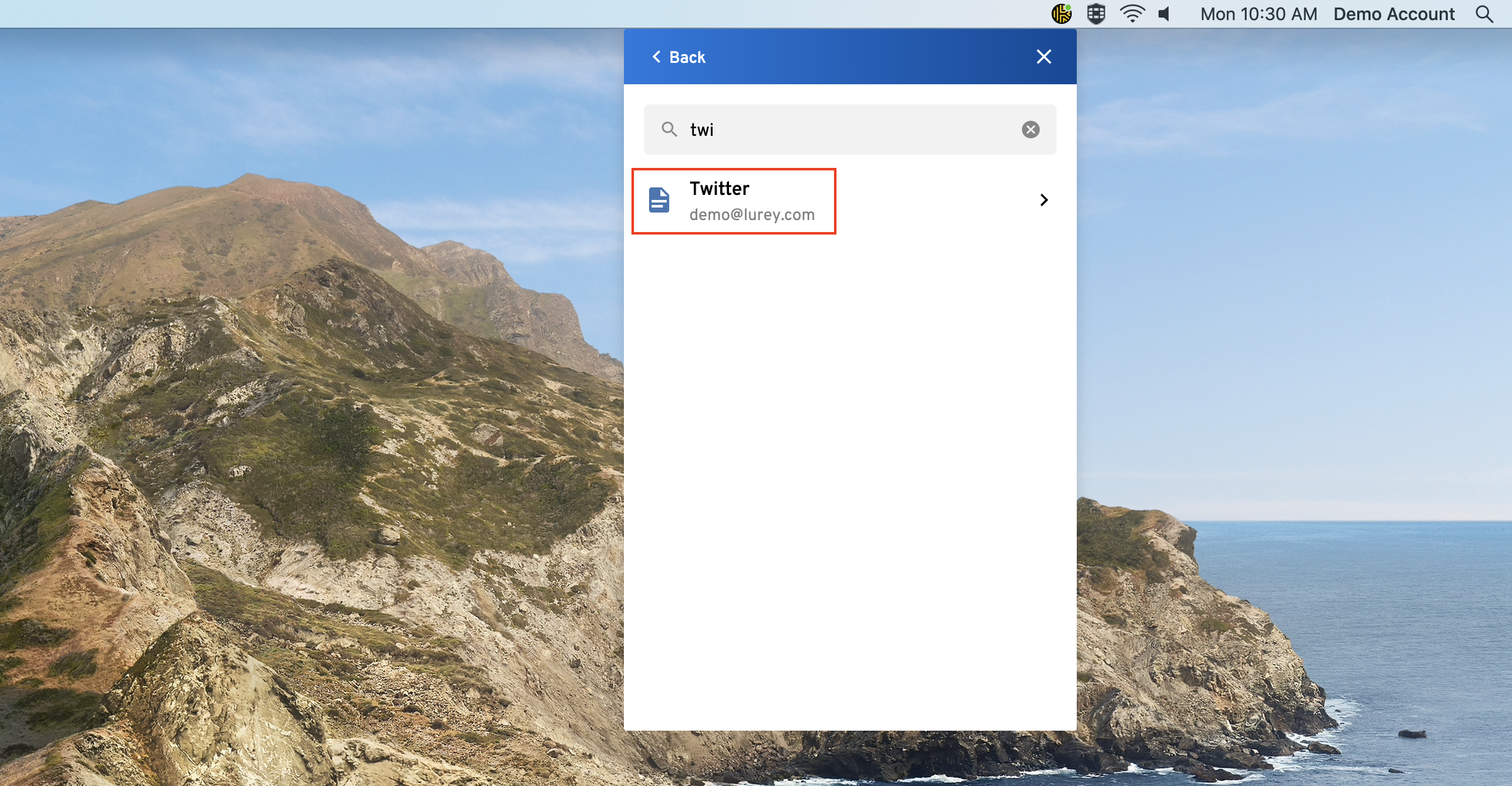Click the Twitter record document icon

(x=659, y=200)
